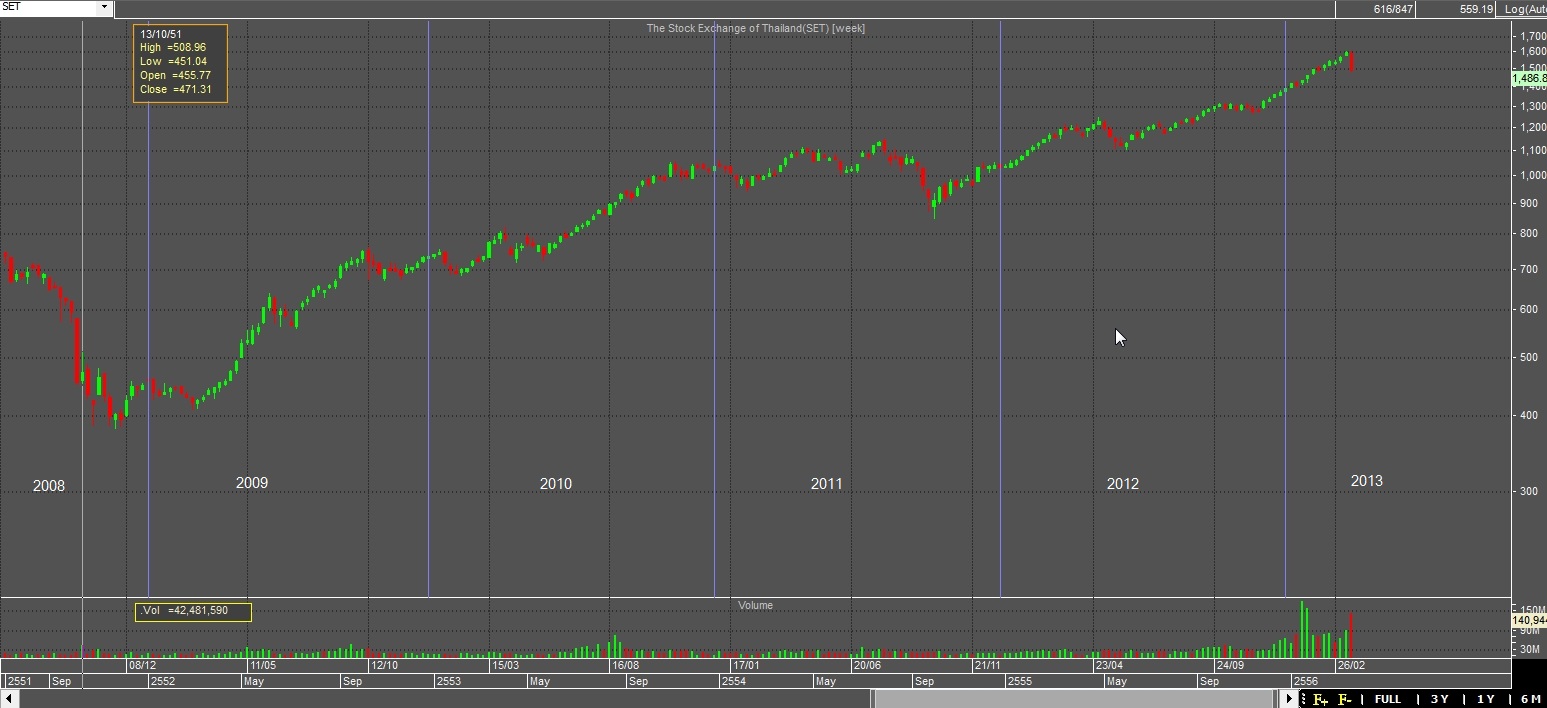
Task: Click the SET symbol input box
Action: tap(49, 7)
